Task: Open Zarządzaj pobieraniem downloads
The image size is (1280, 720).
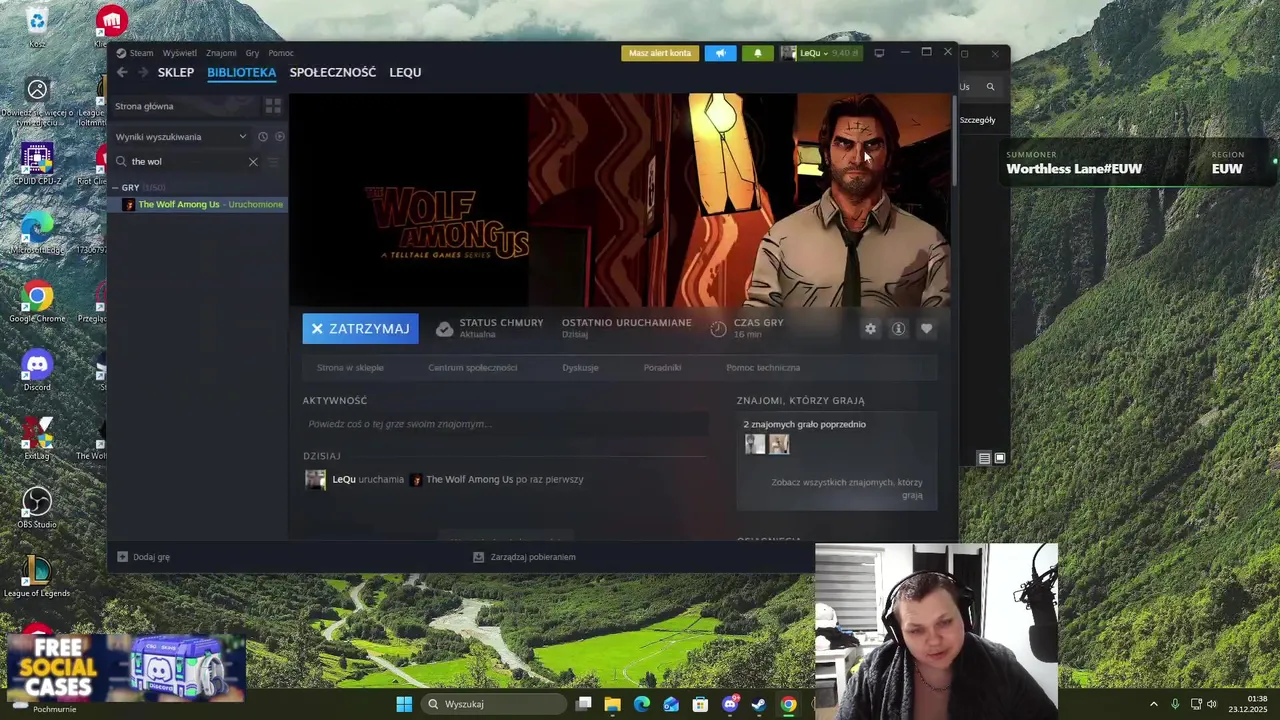Action: coord(524,557)
